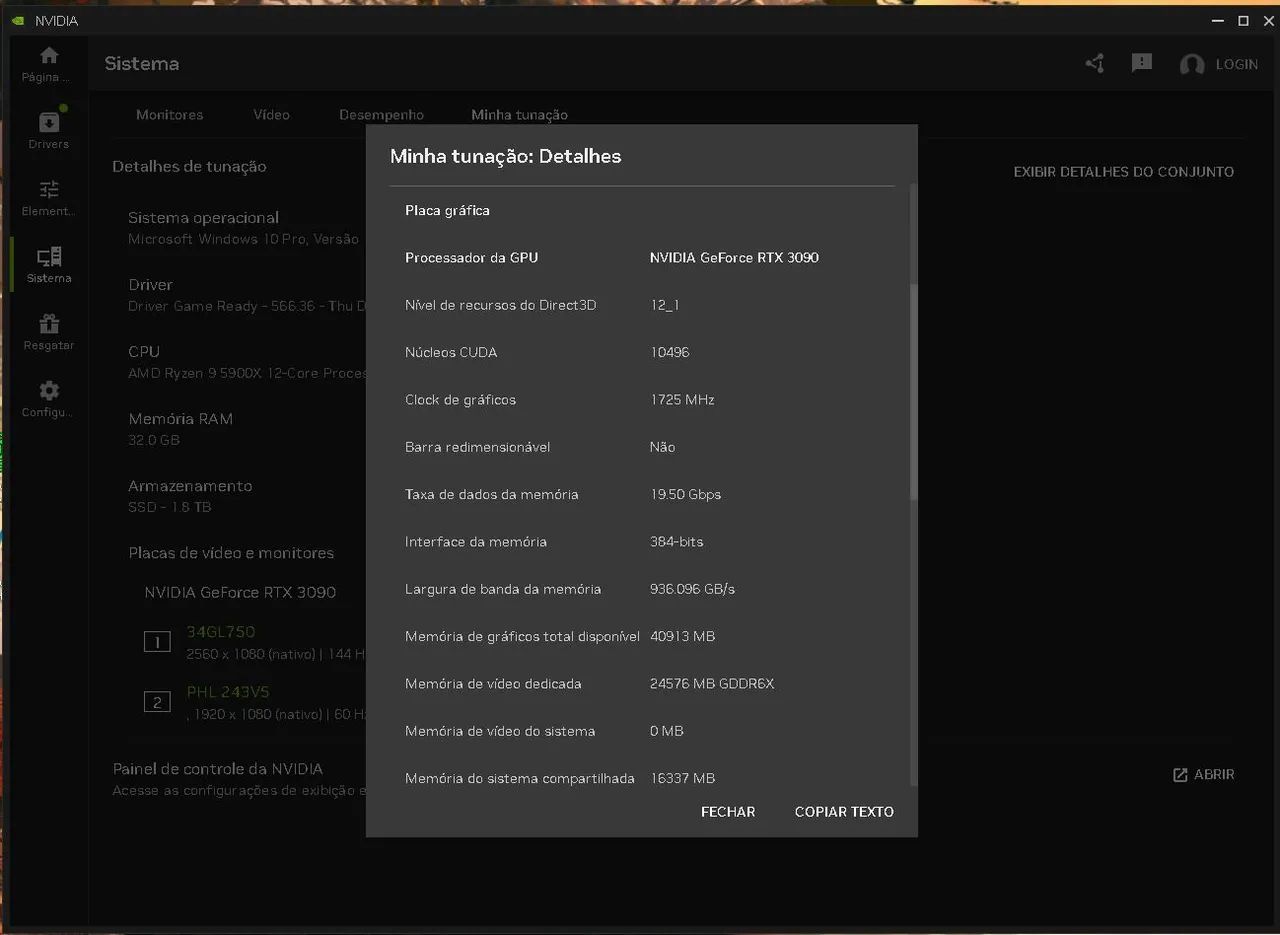Click the 0 MB system video memory value

[x=666, y=731]
